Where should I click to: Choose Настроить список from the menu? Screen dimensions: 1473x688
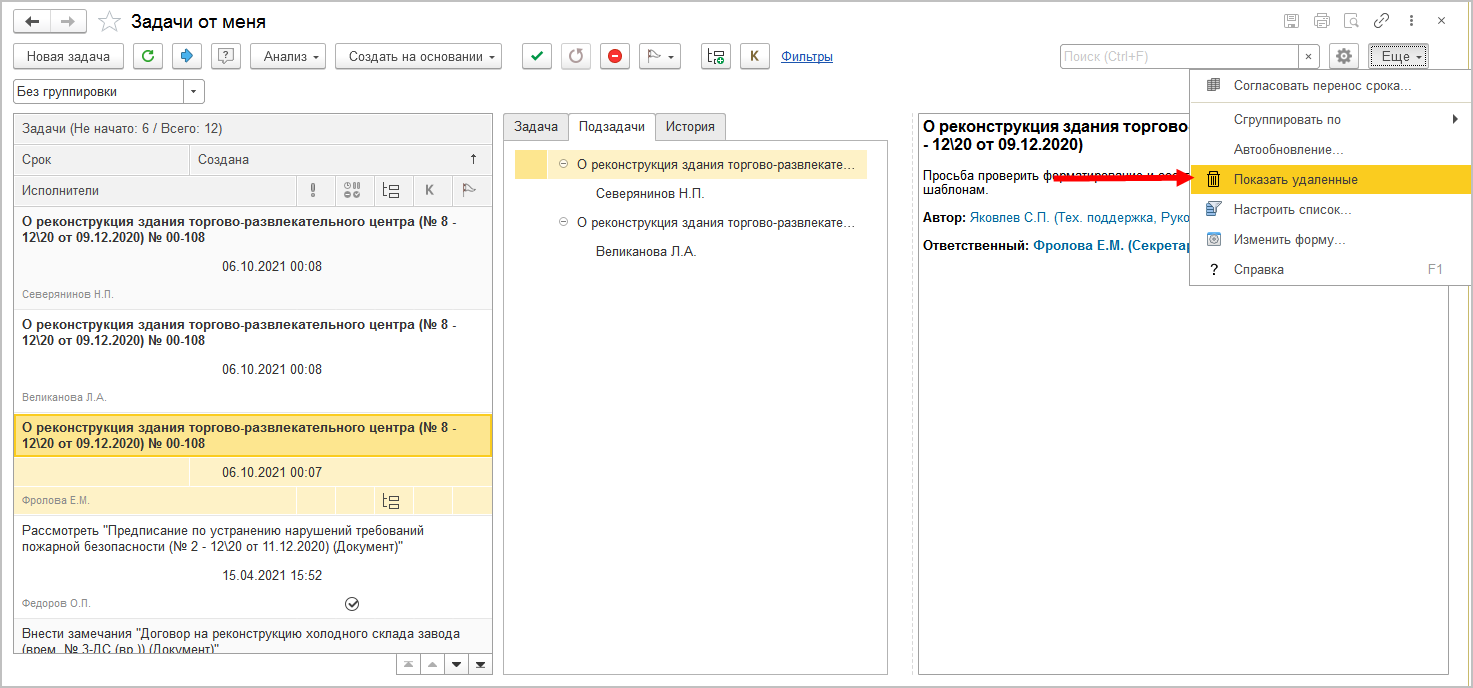click(1292, 210)
